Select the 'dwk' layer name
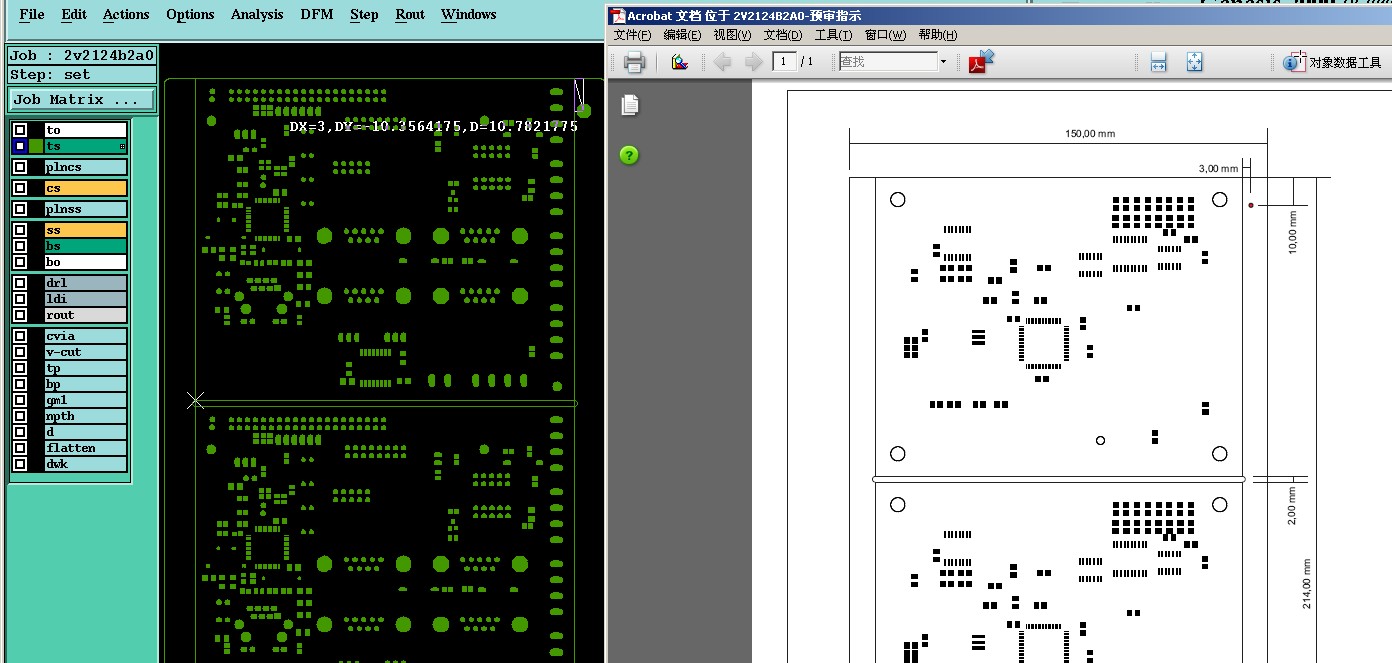The height and width of the screenshot is (663, 1392). pos(85,464)
